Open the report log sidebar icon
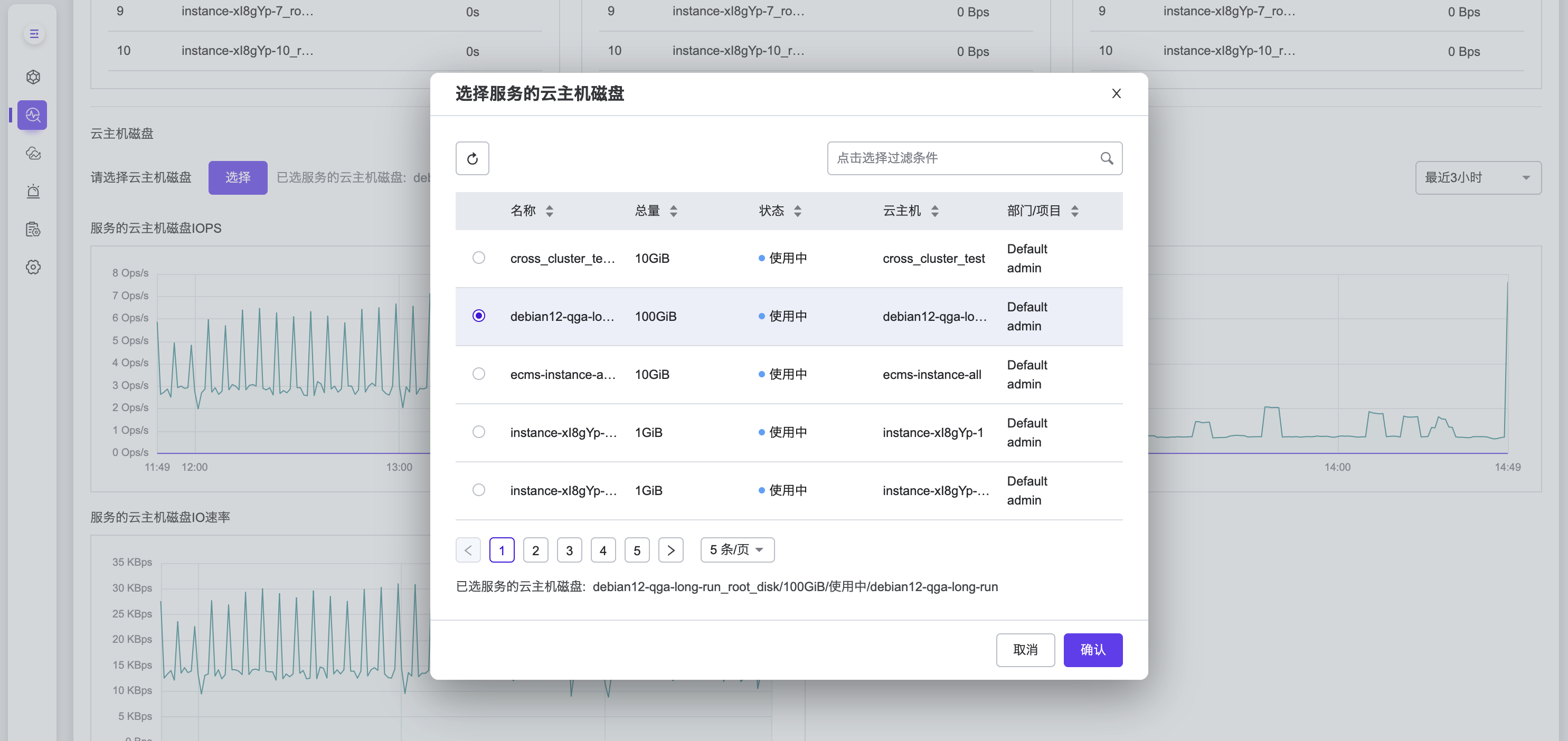Viewport: 1568px width, 741px height. click(x=33, y=230)
